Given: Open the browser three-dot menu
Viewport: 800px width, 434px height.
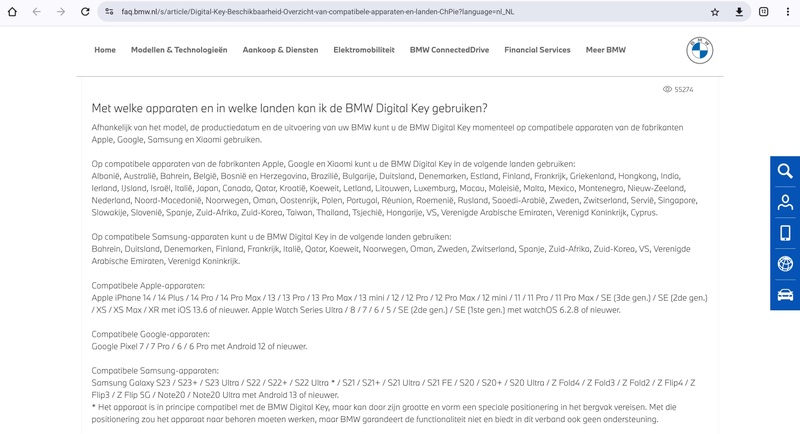Looking at the screenshot, I should pyautogui.click(x=788, y=12).
